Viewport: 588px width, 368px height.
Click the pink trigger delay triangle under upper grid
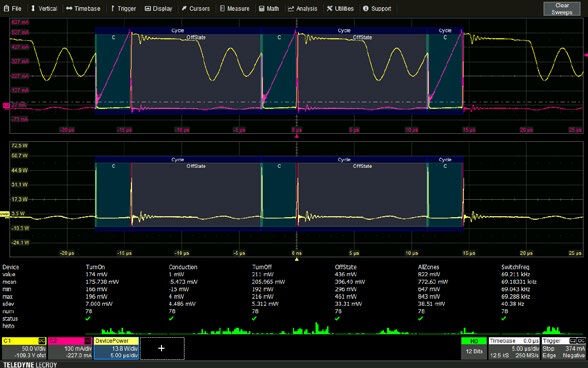(297, 136)
